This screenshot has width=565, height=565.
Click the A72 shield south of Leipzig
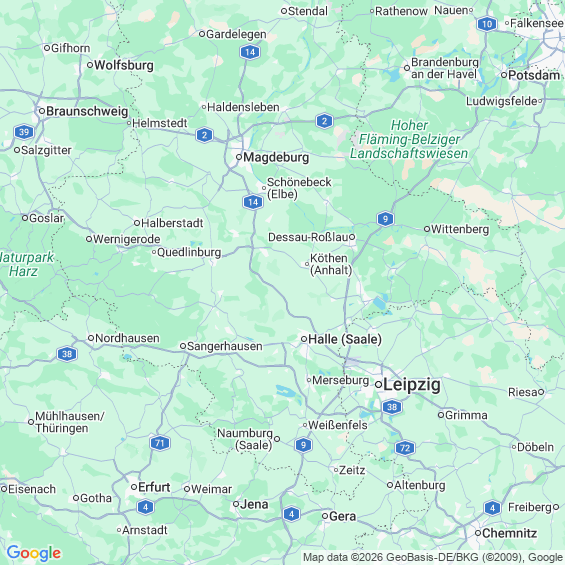coord(405,448)
